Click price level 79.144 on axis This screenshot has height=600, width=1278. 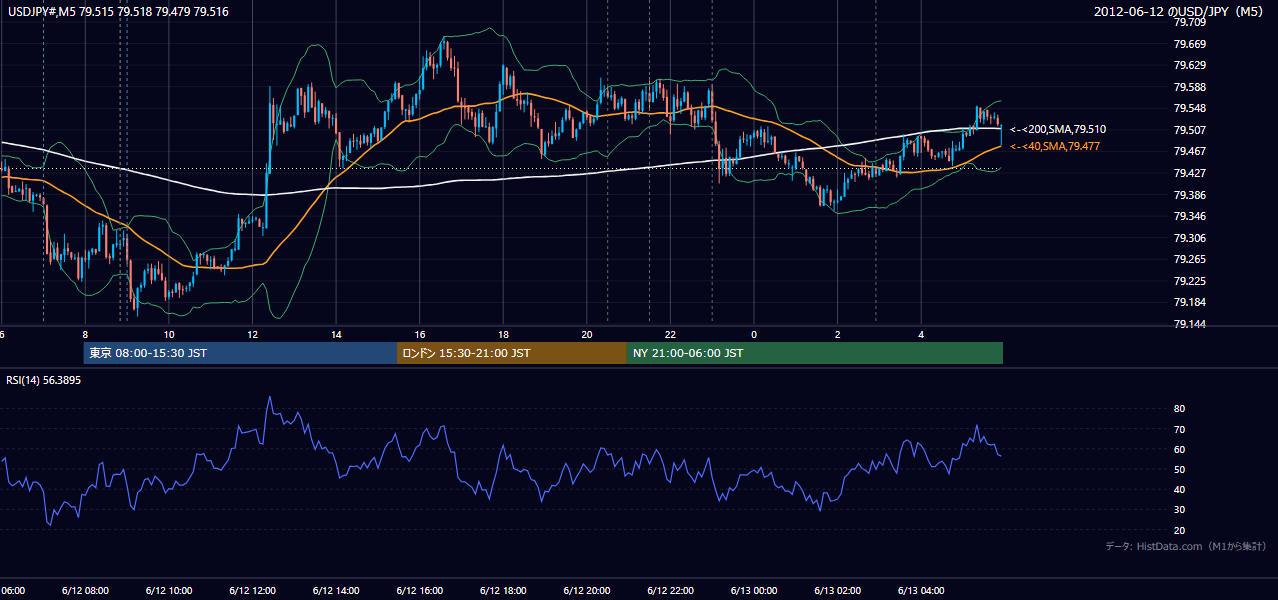tap(1190, 324)
